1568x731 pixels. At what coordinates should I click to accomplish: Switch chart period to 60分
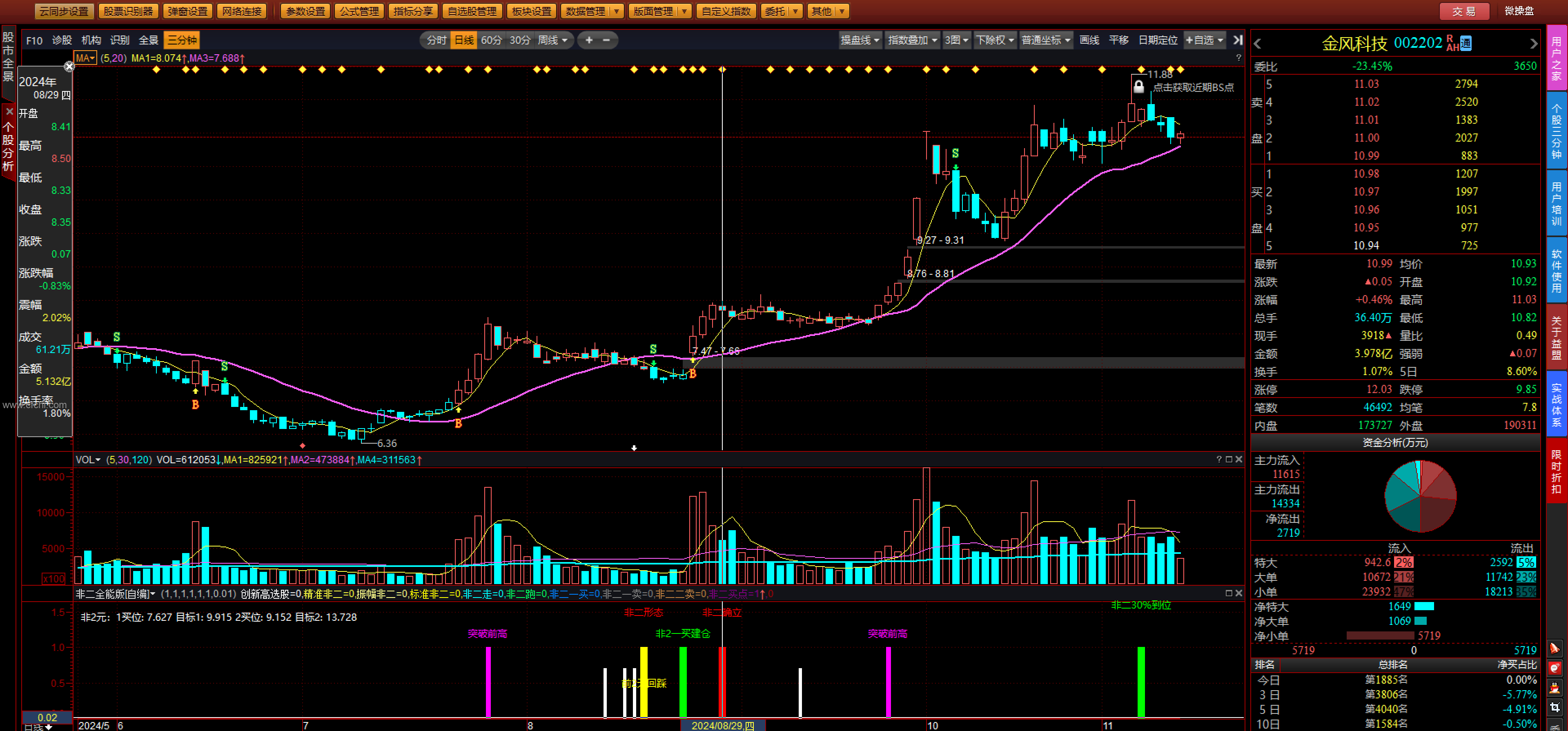tap(491, 40)
